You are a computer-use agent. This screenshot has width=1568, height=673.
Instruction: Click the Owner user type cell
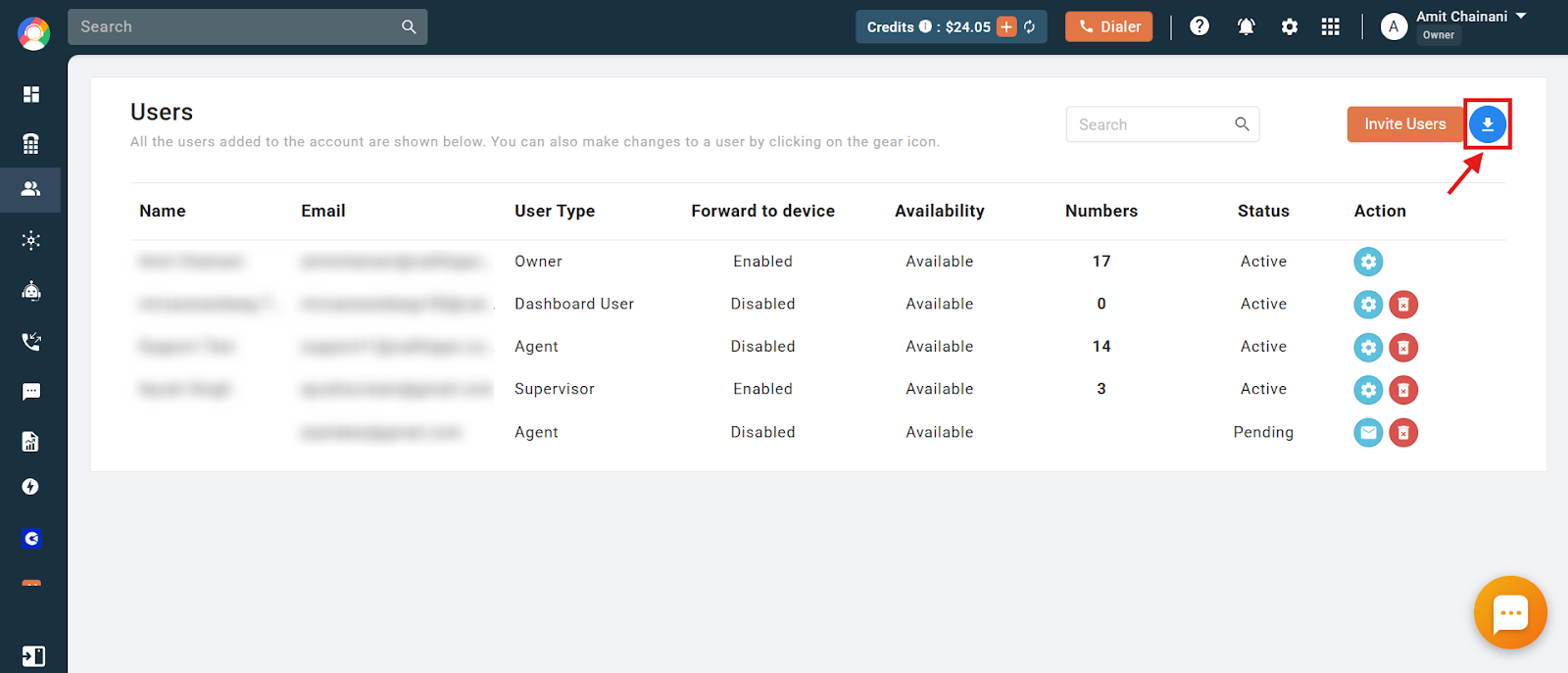[539, 262]
